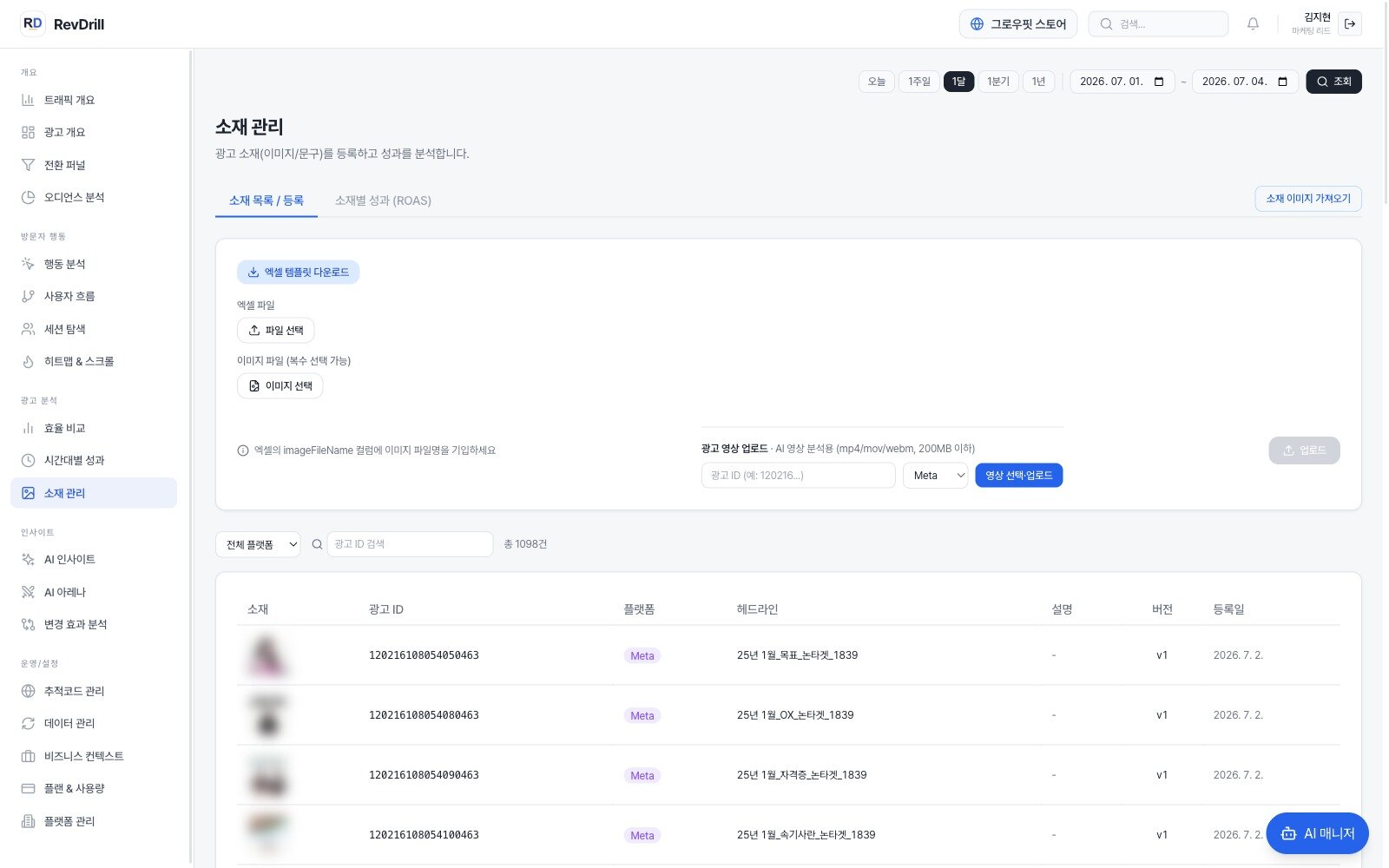Select the 오늘 period toggle
This screenshot has width=1389, height=868.
tap(877, 82)
